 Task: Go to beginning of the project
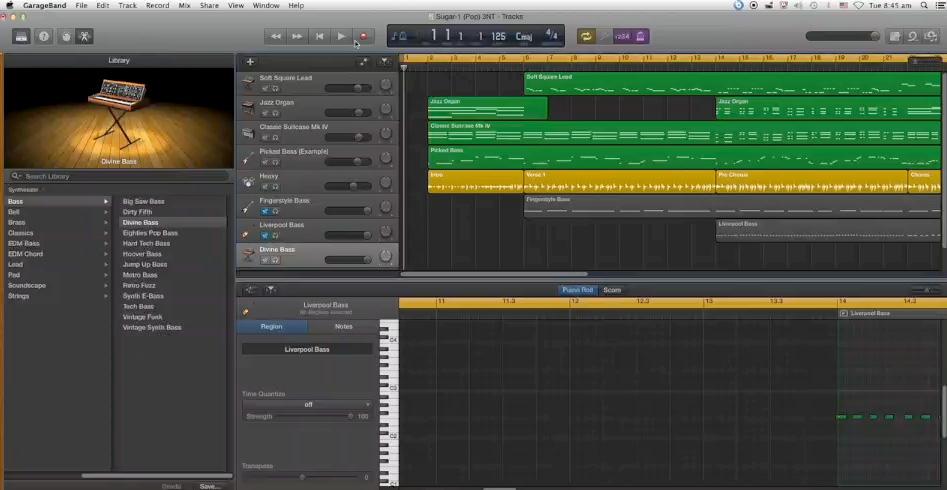point(319,36)
